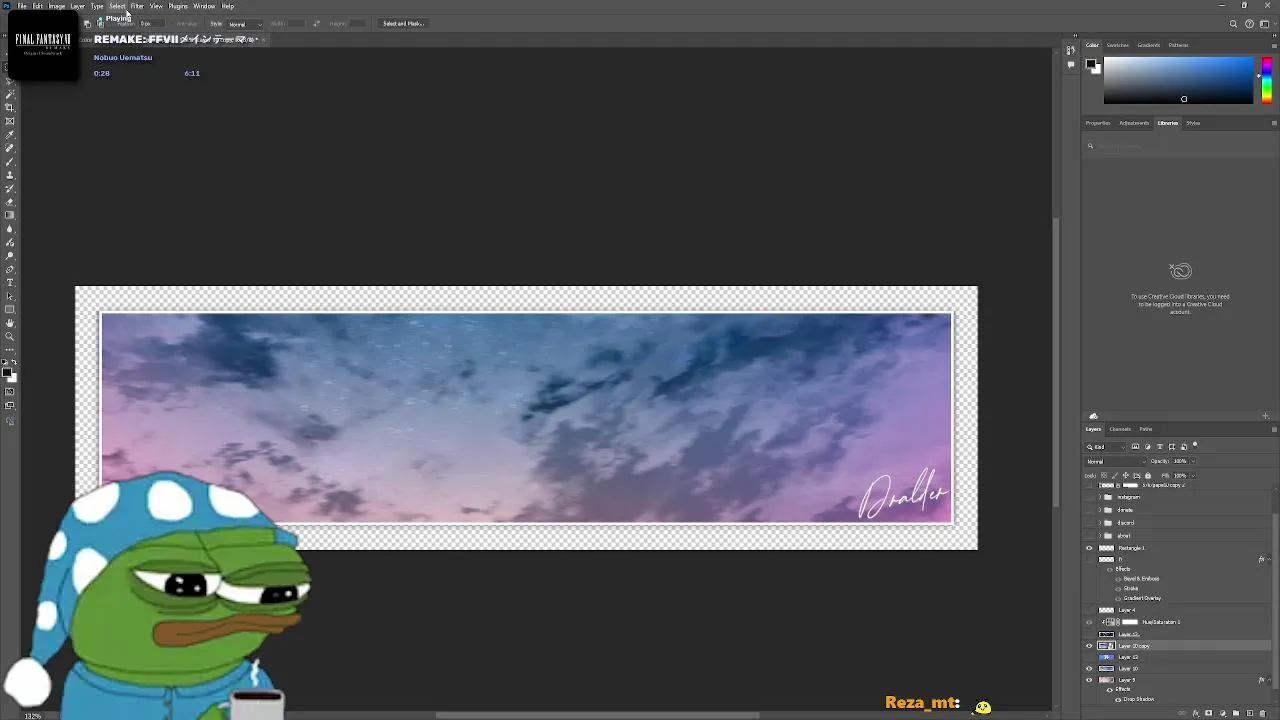Open the Edit Toolbar ellipsis
The height and width of the screenshot is (720, 1280).
10,350
